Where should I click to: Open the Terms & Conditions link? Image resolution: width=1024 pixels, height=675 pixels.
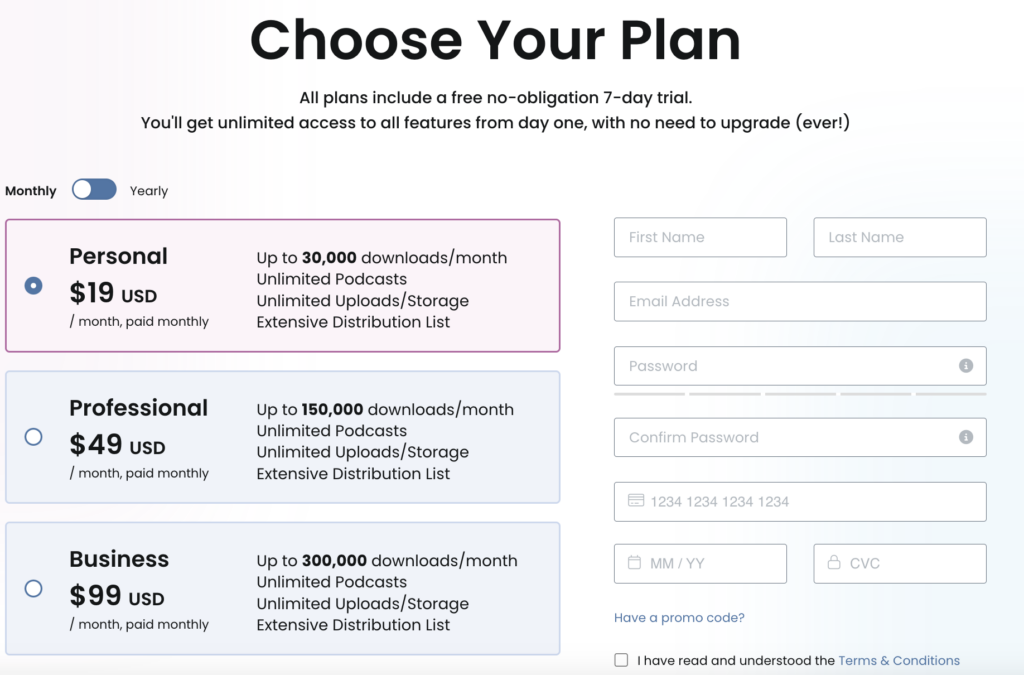[x=899, y=660]
